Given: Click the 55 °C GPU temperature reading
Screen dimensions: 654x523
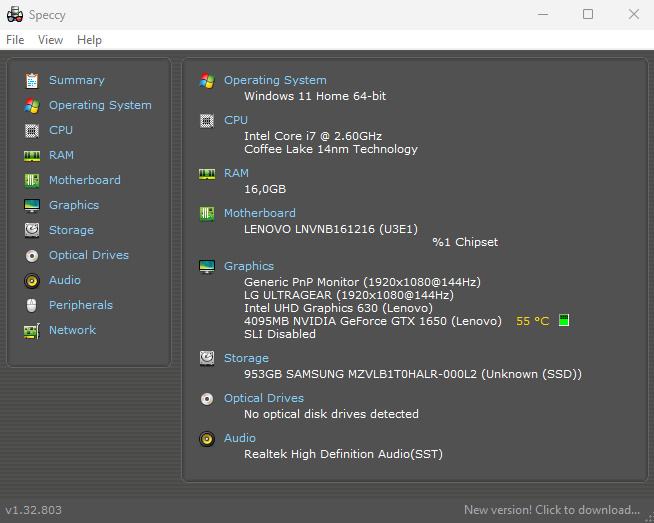Looking at the screenshot, I should pyautogui.click(x=532, y=321).
